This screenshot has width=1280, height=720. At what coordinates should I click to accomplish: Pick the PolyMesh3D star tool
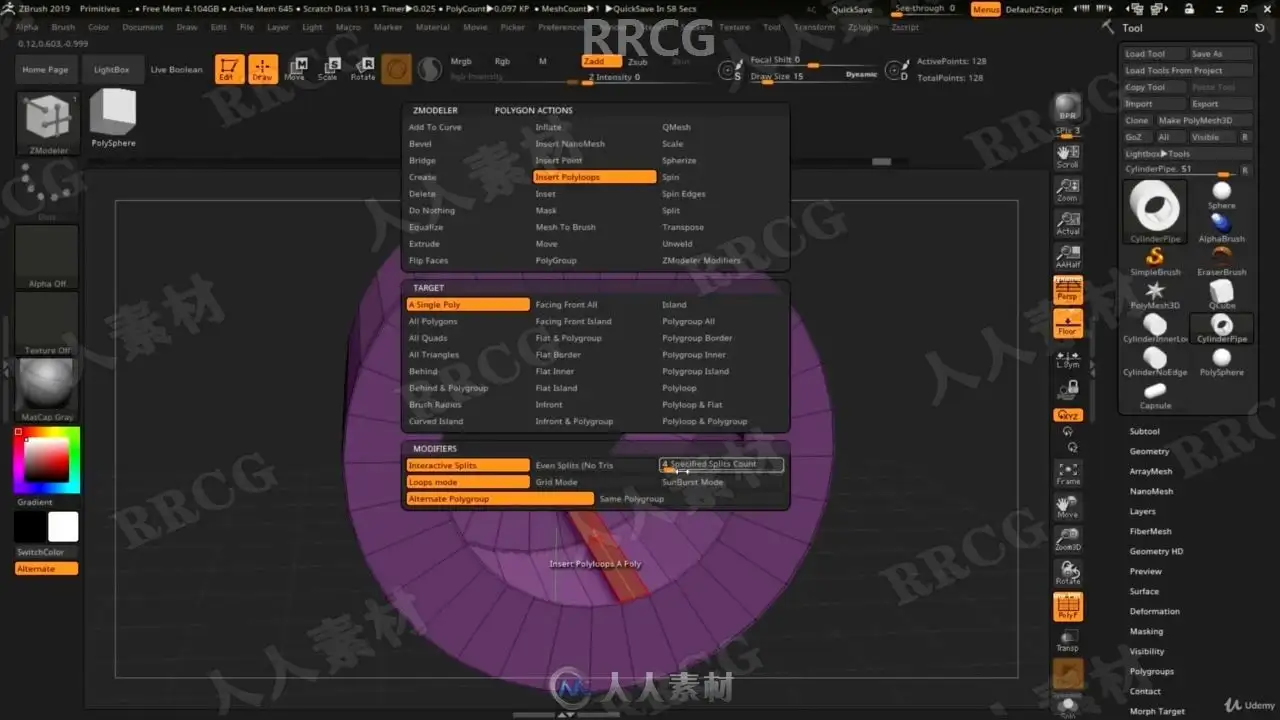1155,294
